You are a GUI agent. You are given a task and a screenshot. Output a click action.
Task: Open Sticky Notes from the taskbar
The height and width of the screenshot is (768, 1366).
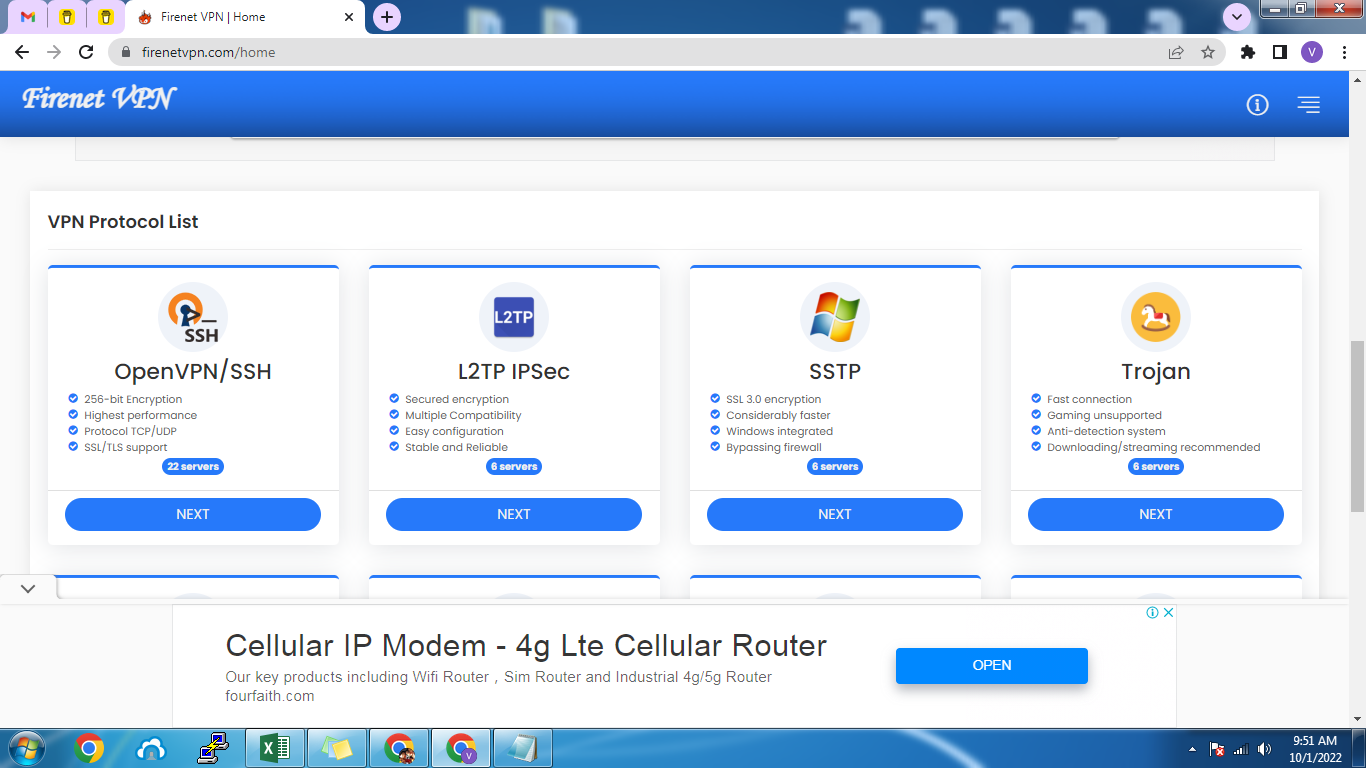point(337,748)
